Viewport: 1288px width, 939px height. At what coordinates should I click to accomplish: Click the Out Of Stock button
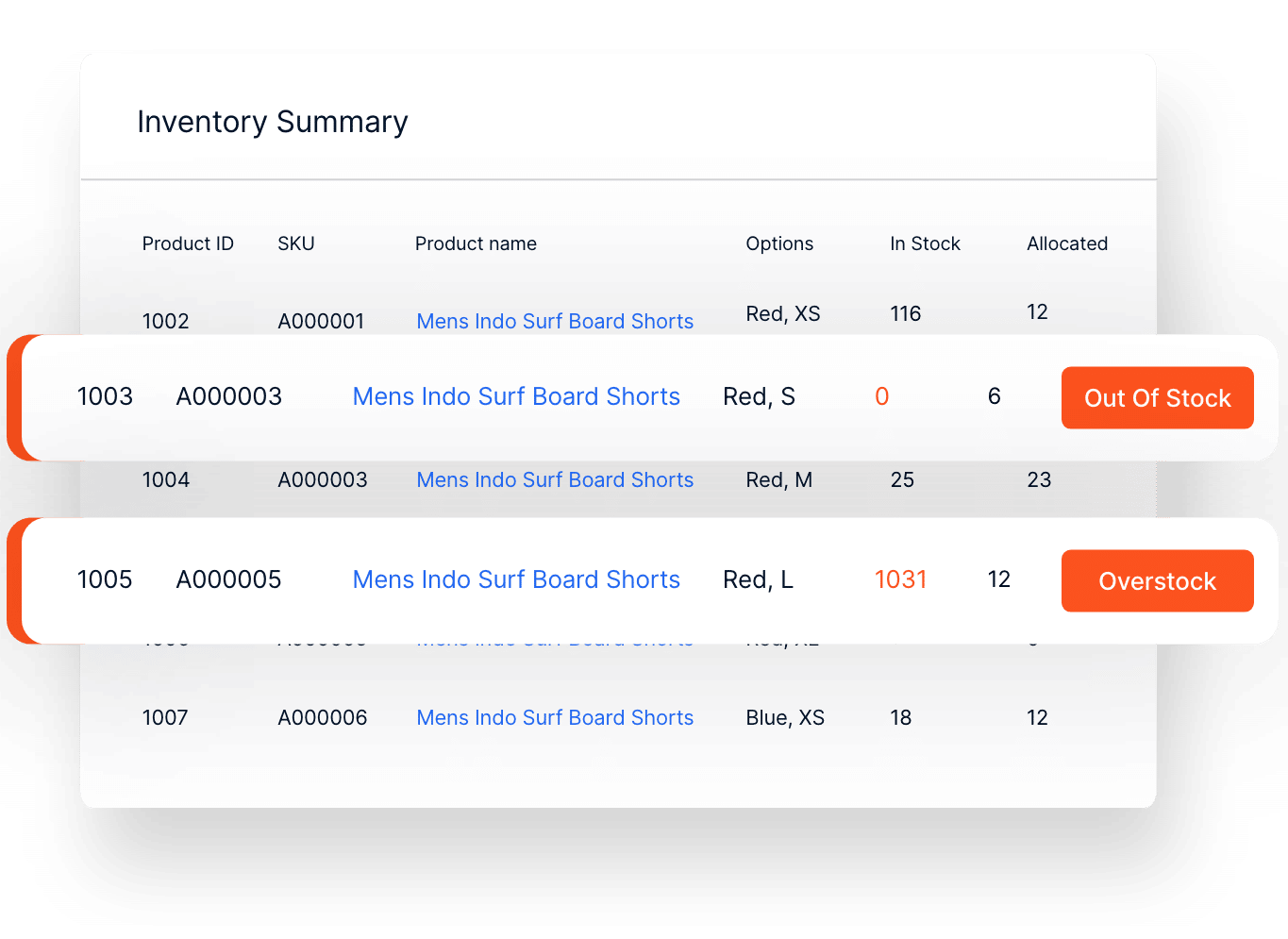tap(1157, 398)
